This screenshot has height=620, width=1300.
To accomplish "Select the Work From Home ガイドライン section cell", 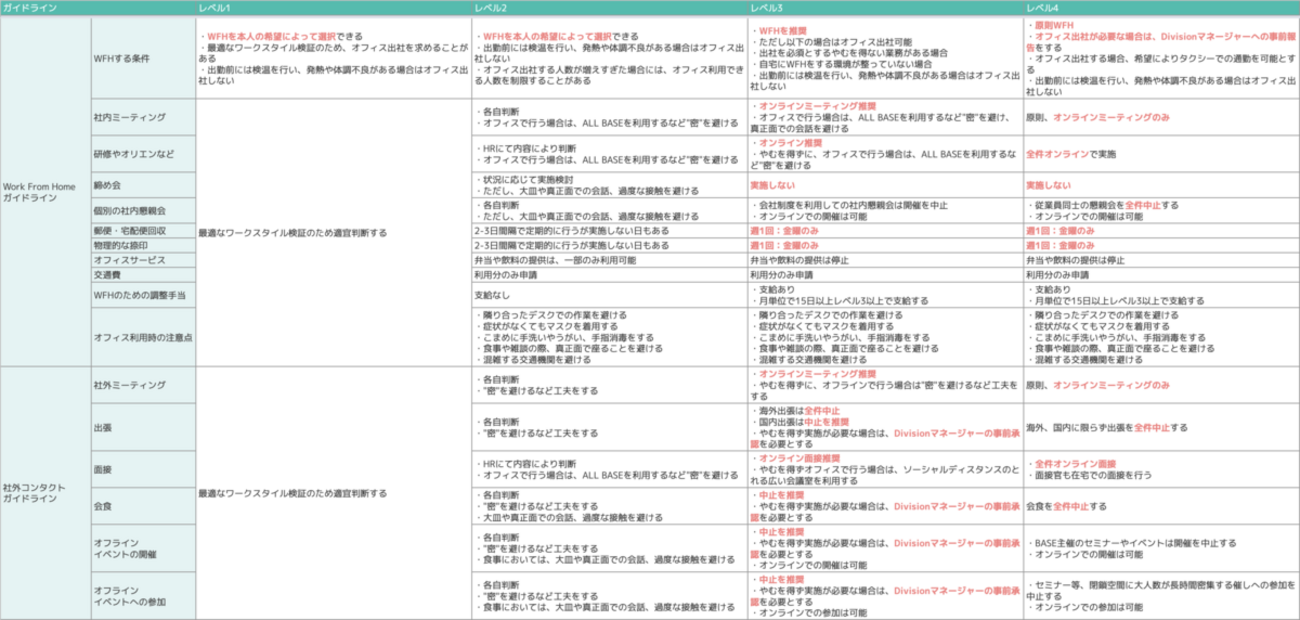I will click(44, 192).
